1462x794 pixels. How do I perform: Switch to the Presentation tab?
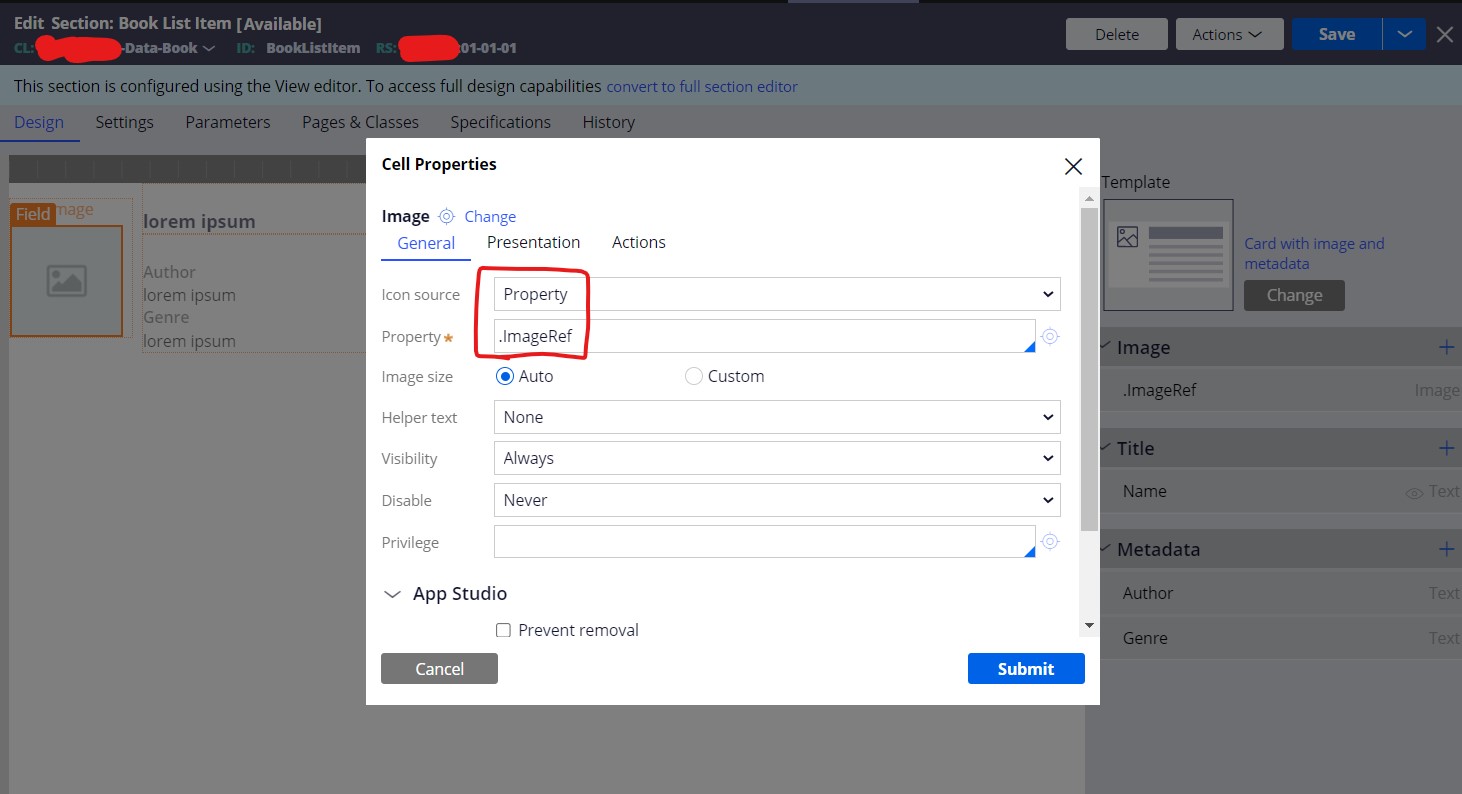click(x=533, y=242)
